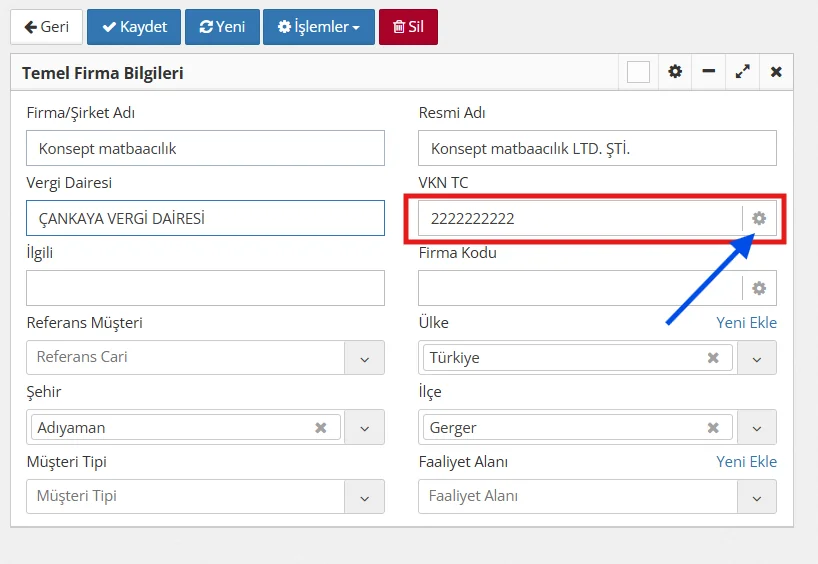Expand the panel to fullscreen

pos(742,71)
